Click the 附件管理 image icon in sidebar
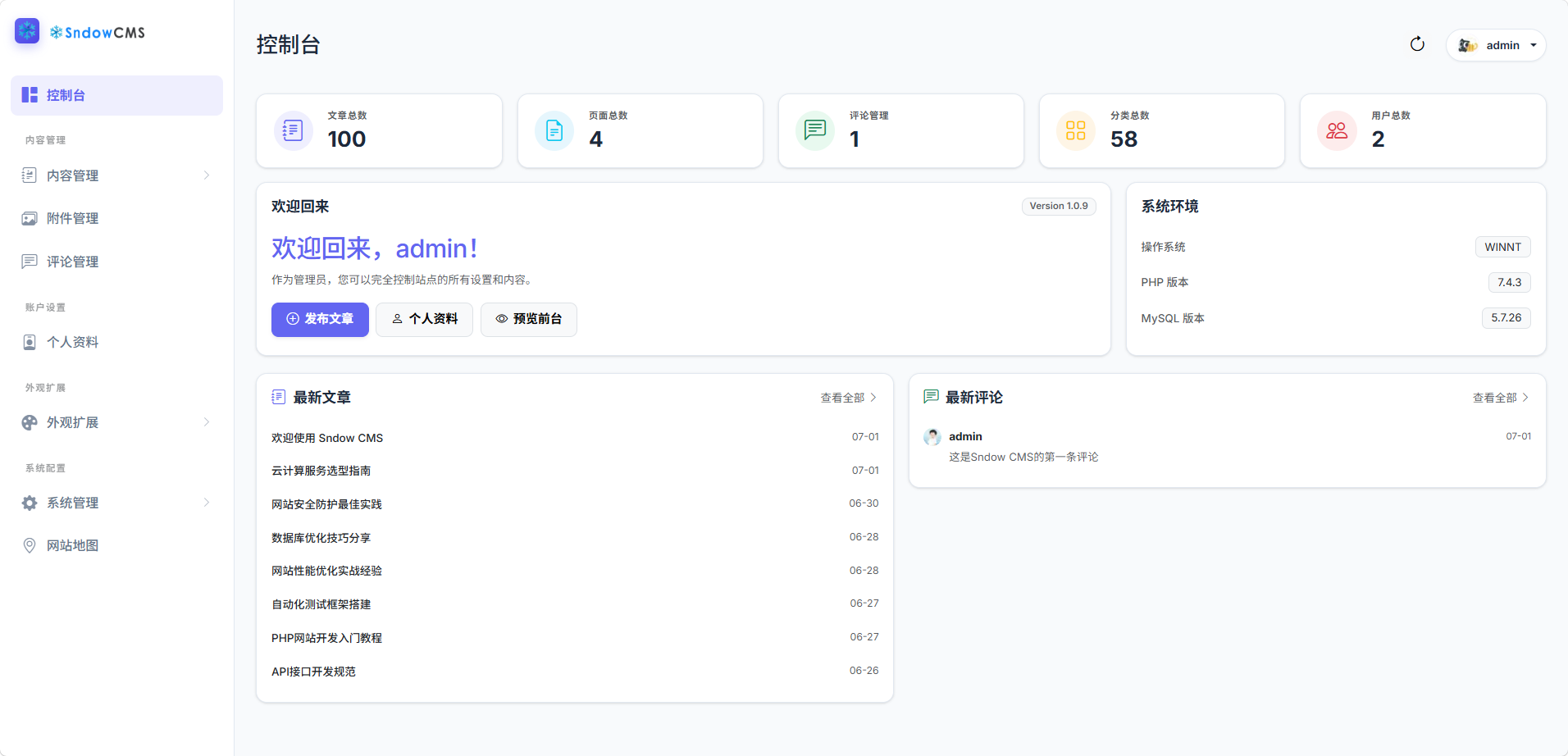1568x756 pixels. click(30, 218)
